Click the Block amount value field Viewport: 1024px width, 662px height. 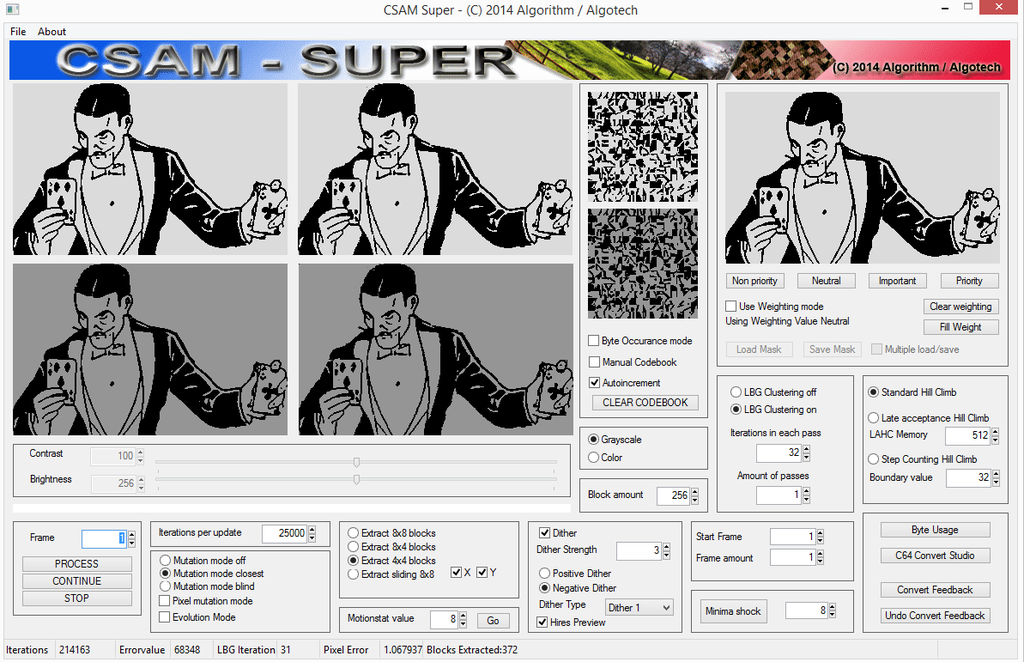click(673, 496)
